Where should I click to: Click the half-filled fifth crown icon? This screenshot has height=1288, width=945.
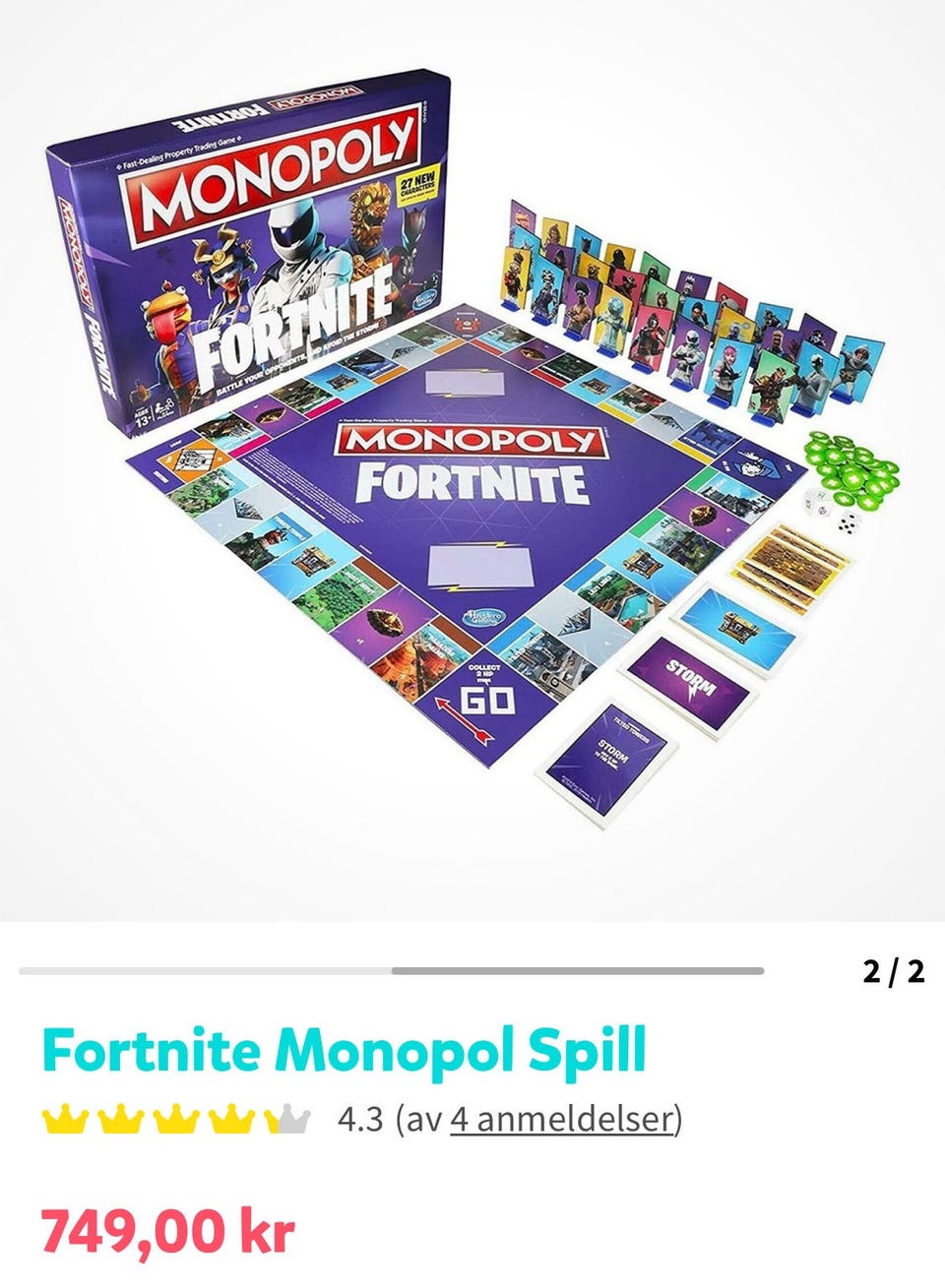click(286, 1119)
